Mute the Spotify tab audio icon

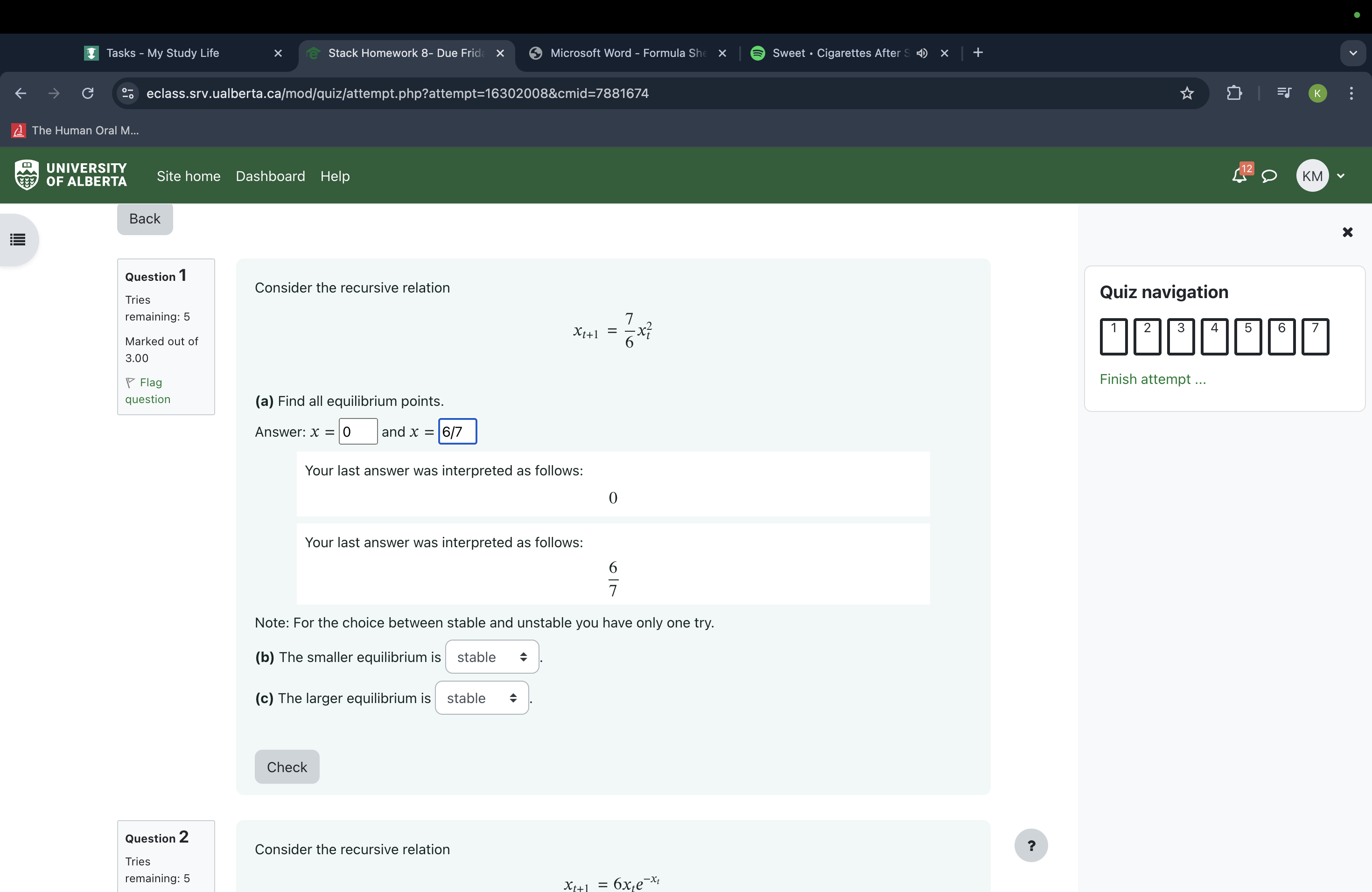(x=922, y=53)
